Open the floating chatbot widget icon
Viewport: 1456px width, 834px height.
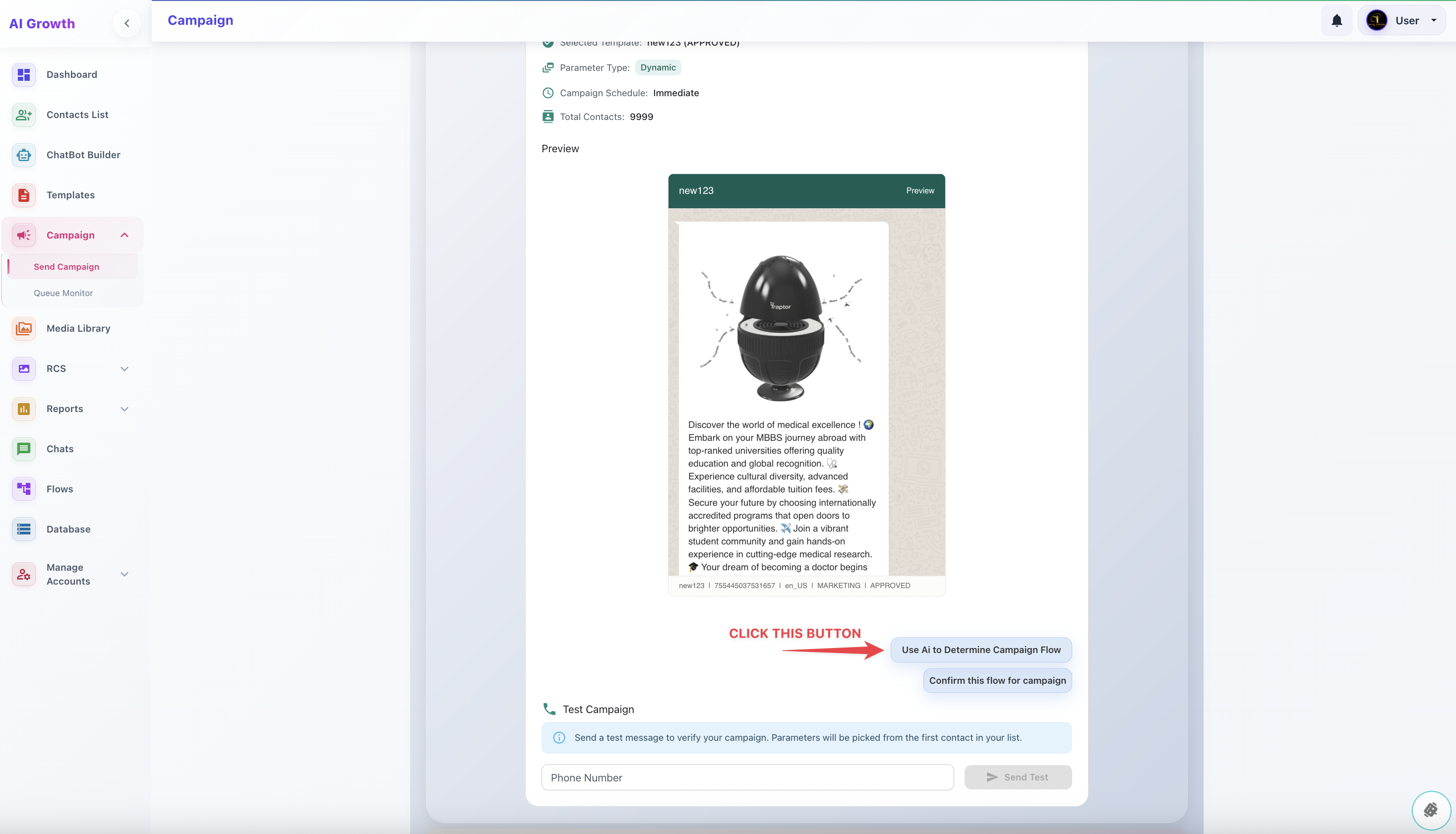(1430, 810)
